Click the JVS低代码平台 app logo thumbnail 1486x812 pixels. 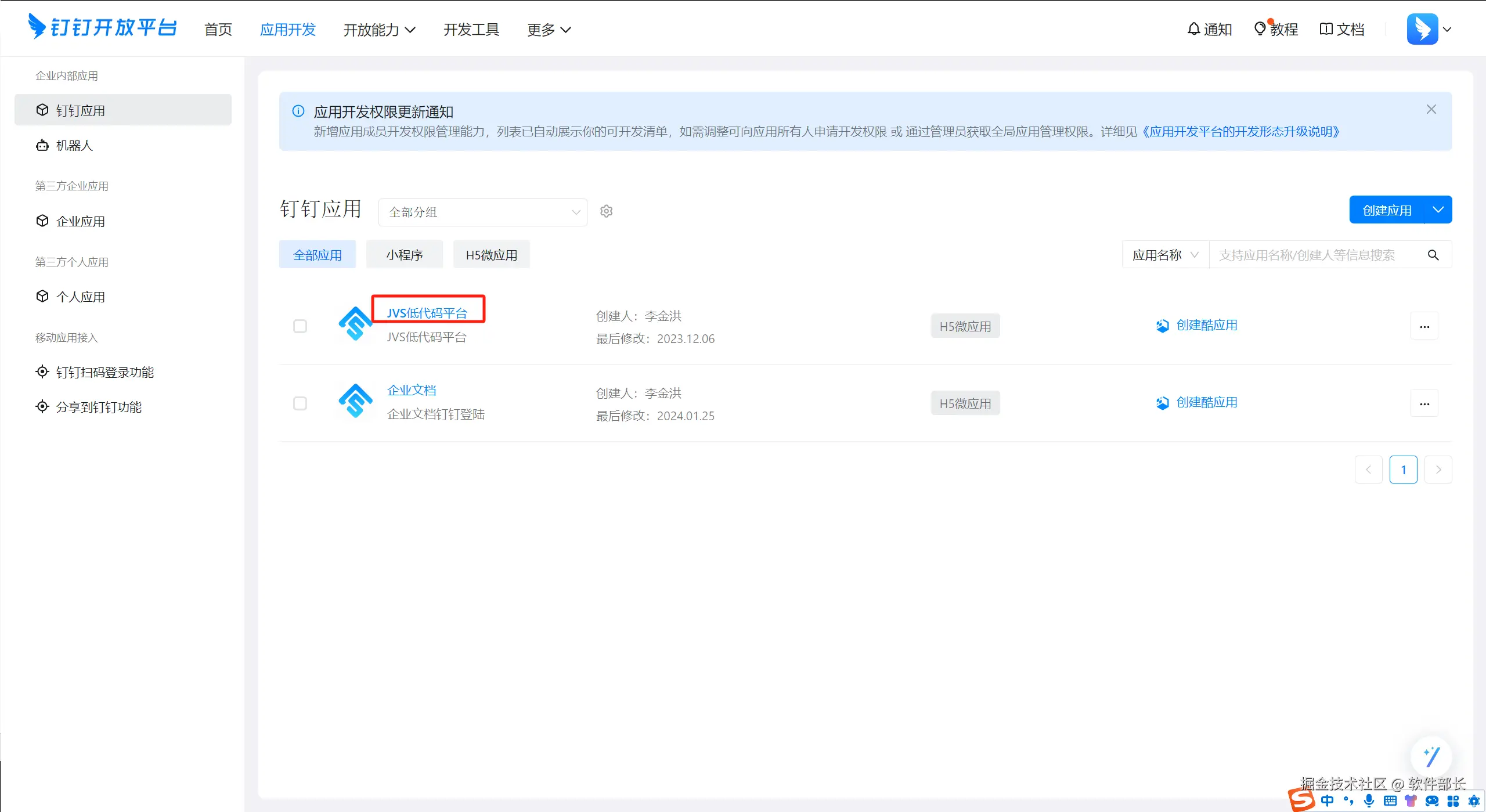click(355, 324)
